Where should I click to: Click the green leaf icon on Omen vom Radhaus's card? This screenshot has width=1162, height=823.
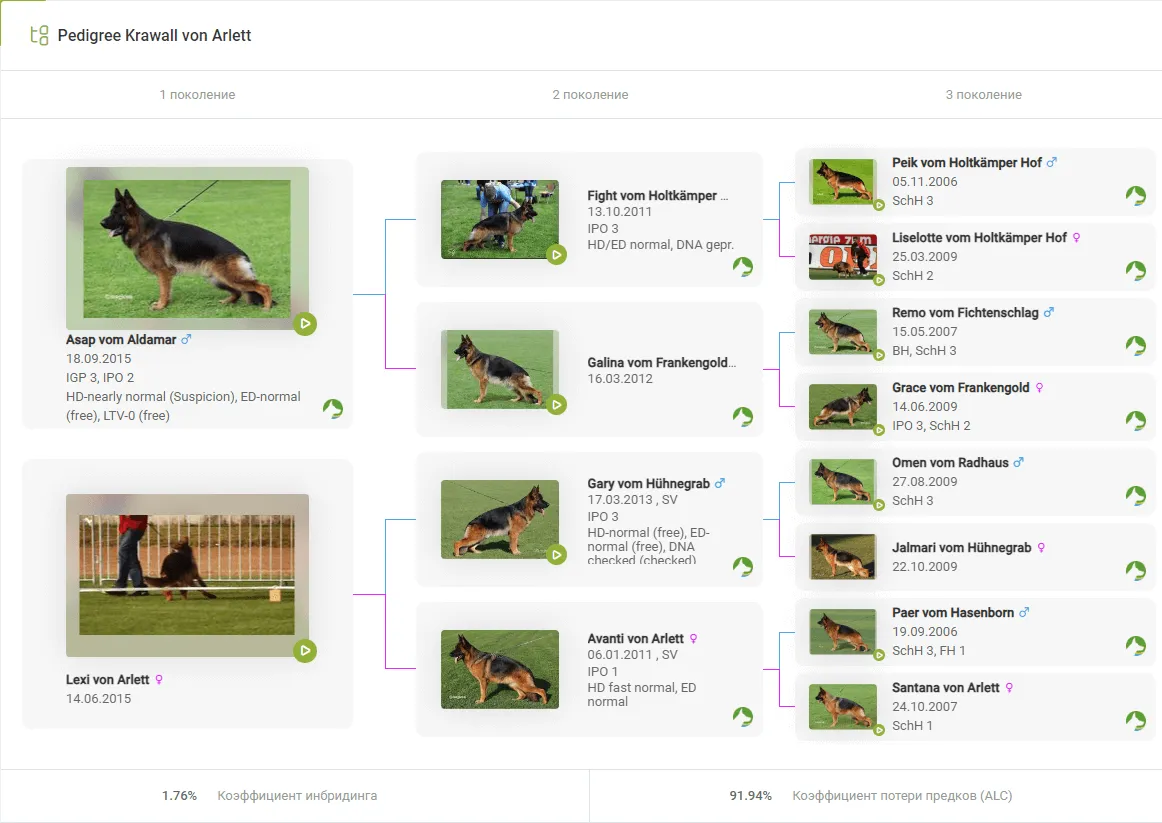pyautogui.click(x=1135, y=495)
